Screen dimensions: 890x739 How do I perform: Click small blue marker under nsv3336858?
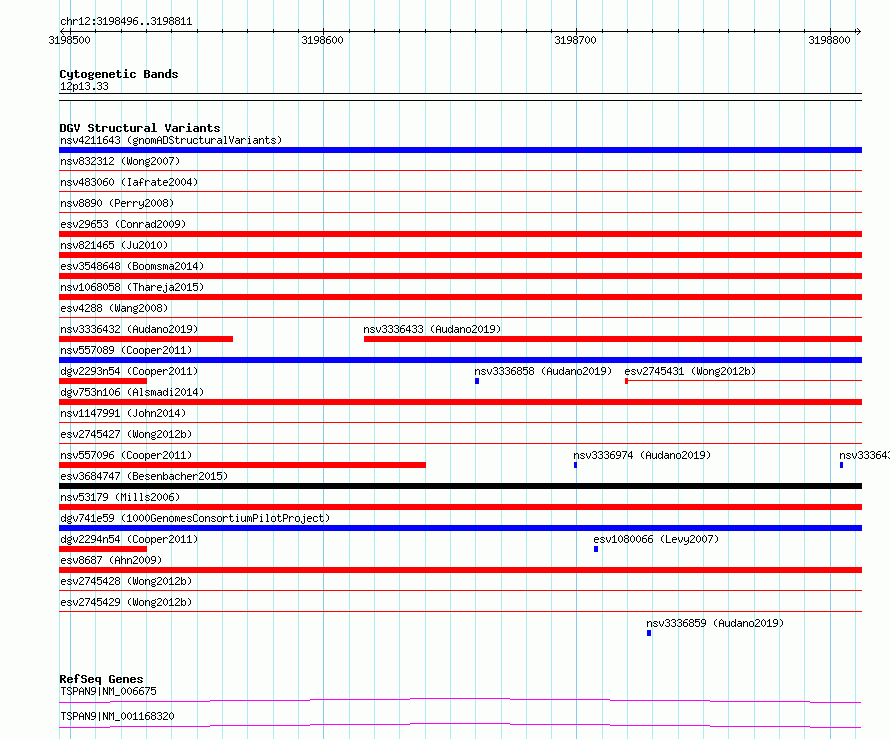(x=477, y=381)
